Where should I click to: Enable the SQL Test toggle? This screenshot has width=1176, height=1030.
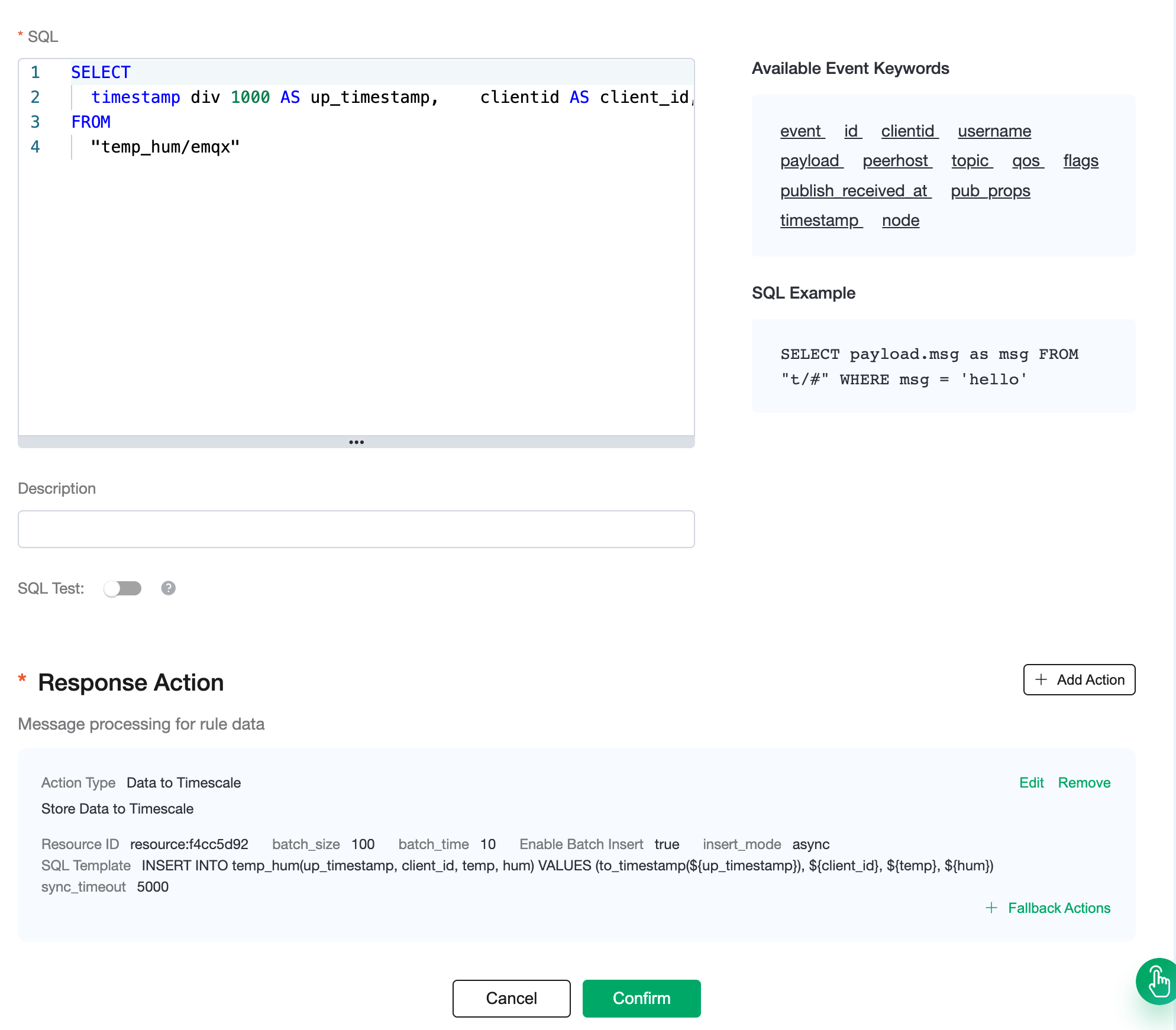[122, 588]
